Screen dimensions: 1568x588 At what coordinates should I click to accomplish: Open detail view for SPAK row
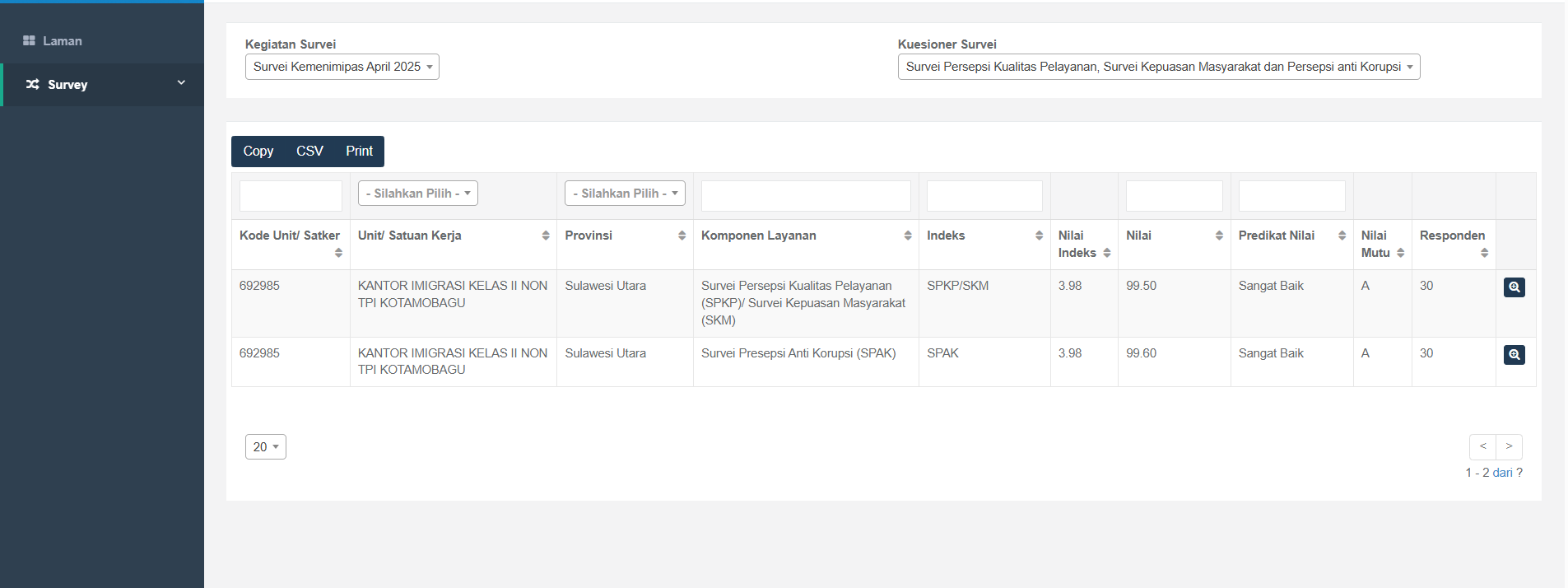coord(1514,354)
